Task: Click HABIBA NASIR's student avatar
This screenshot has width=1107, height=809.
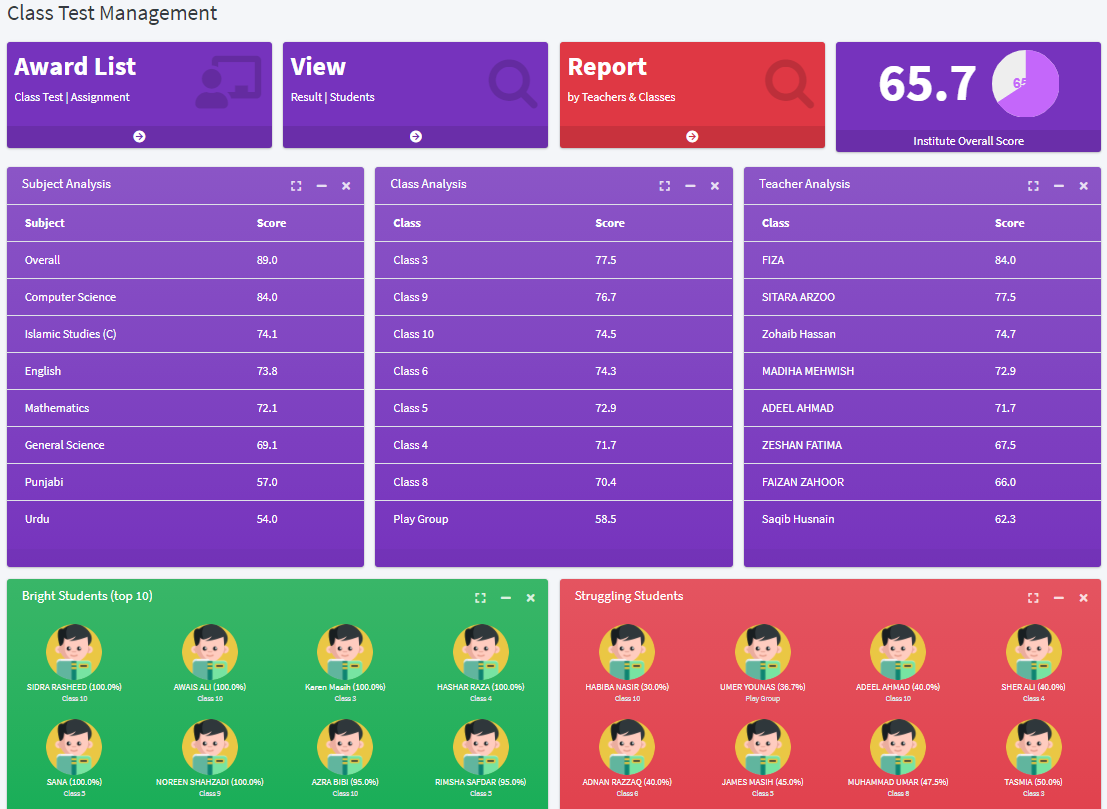Action: click(627, 652)
